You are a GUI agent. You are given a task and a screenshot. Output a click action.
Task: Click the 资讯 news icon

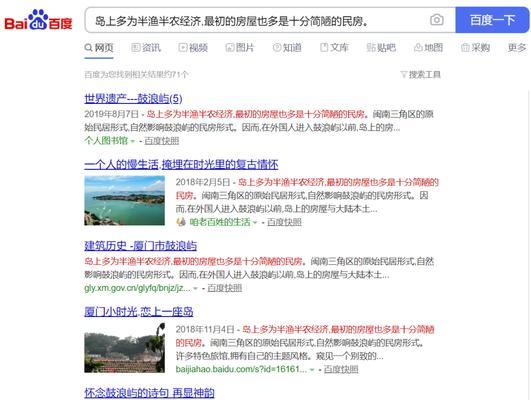tap(135, 48)
